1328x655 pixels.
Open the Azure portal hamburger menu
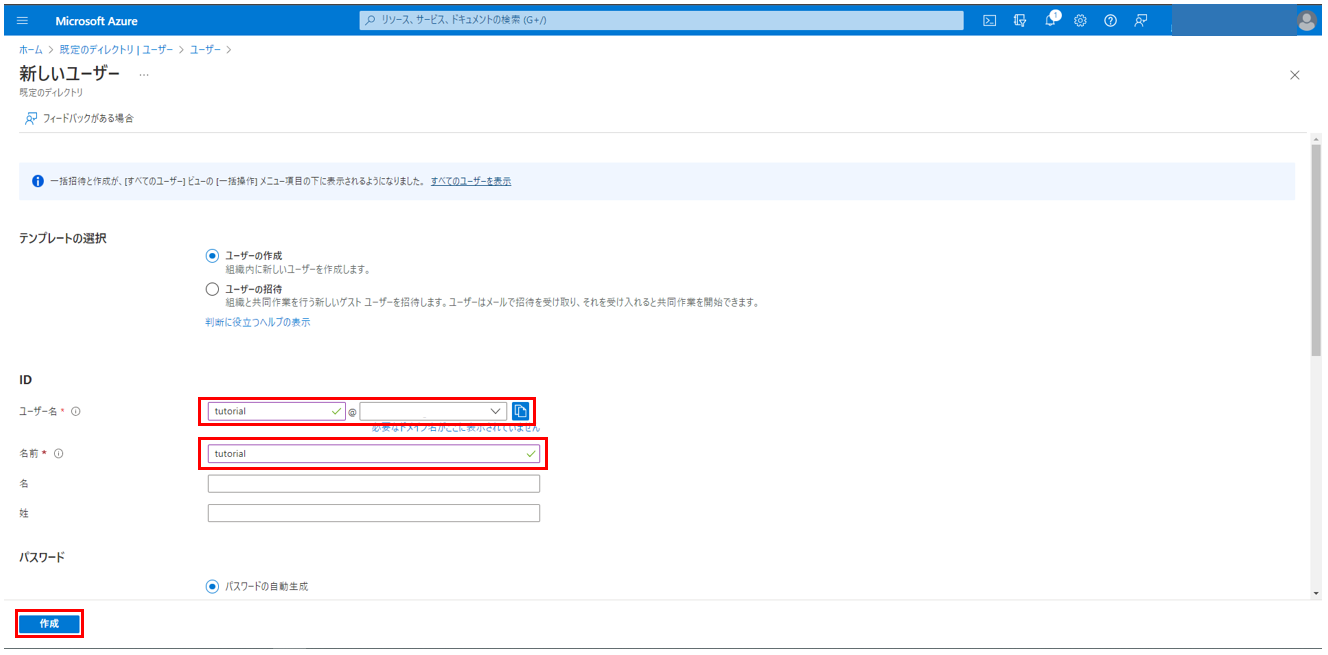(23, 21)
